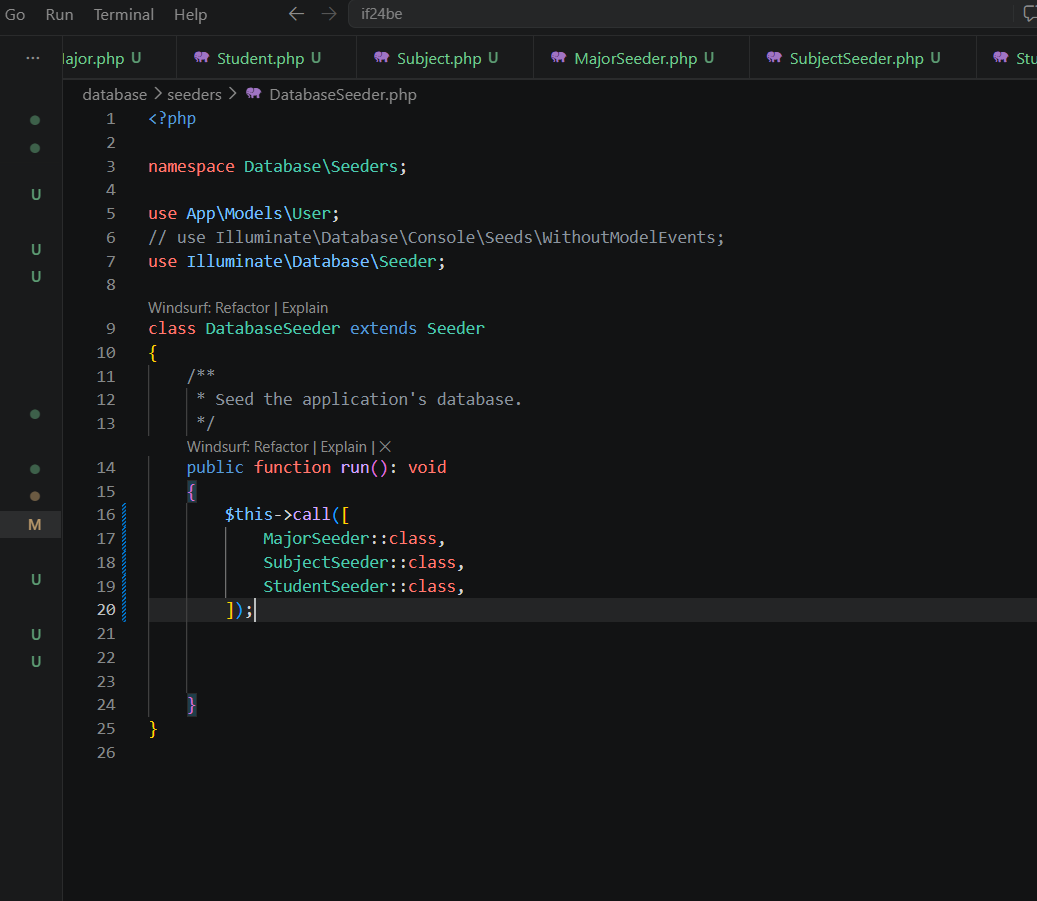Image resolution: width=1037 pixels, height=901 pixels.
Task: Click the PHP elephant icon on MajorSeeder.php tab
Action: (558, 58)
